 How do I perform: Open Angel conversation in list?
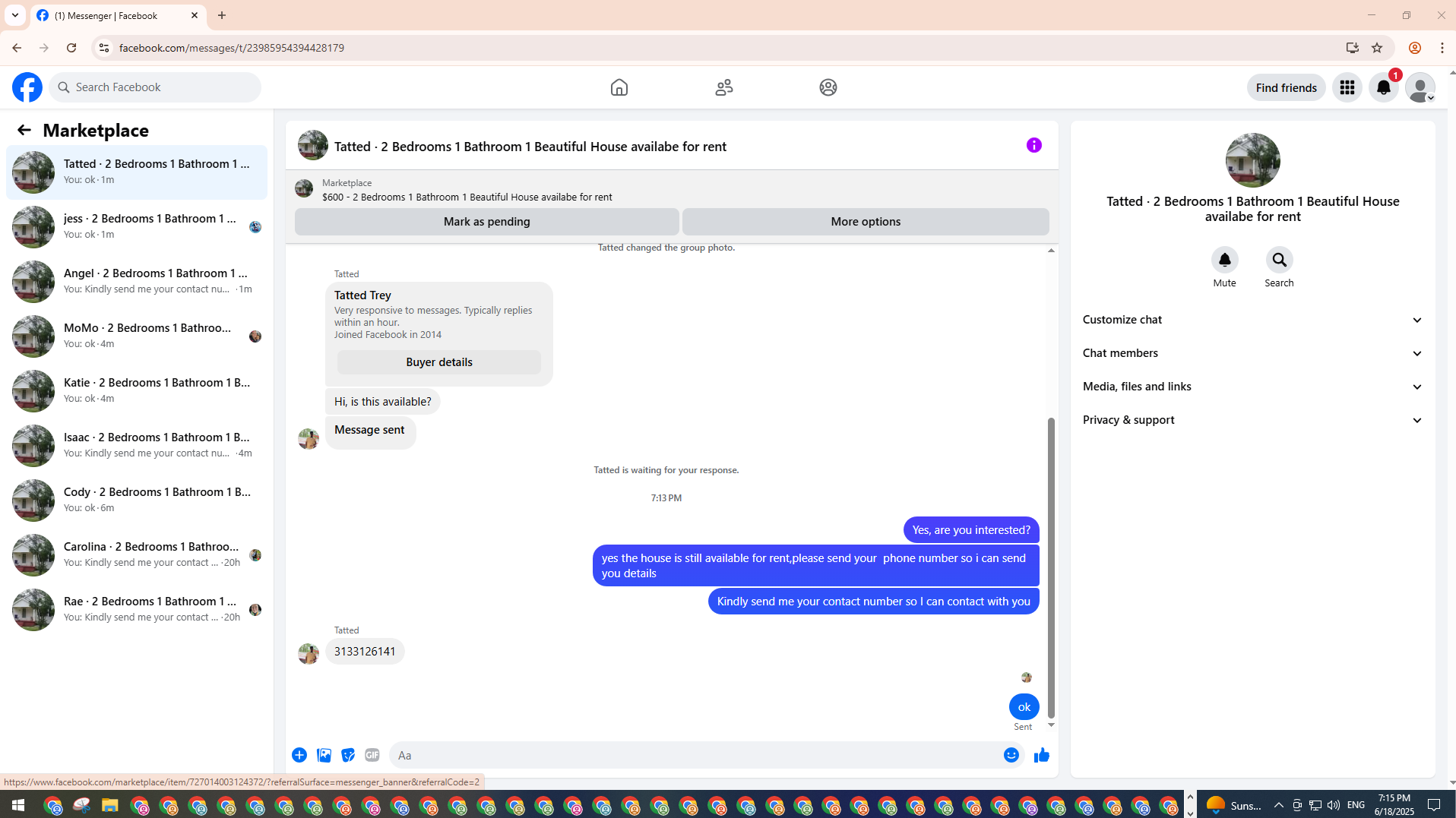coord(137,281)
